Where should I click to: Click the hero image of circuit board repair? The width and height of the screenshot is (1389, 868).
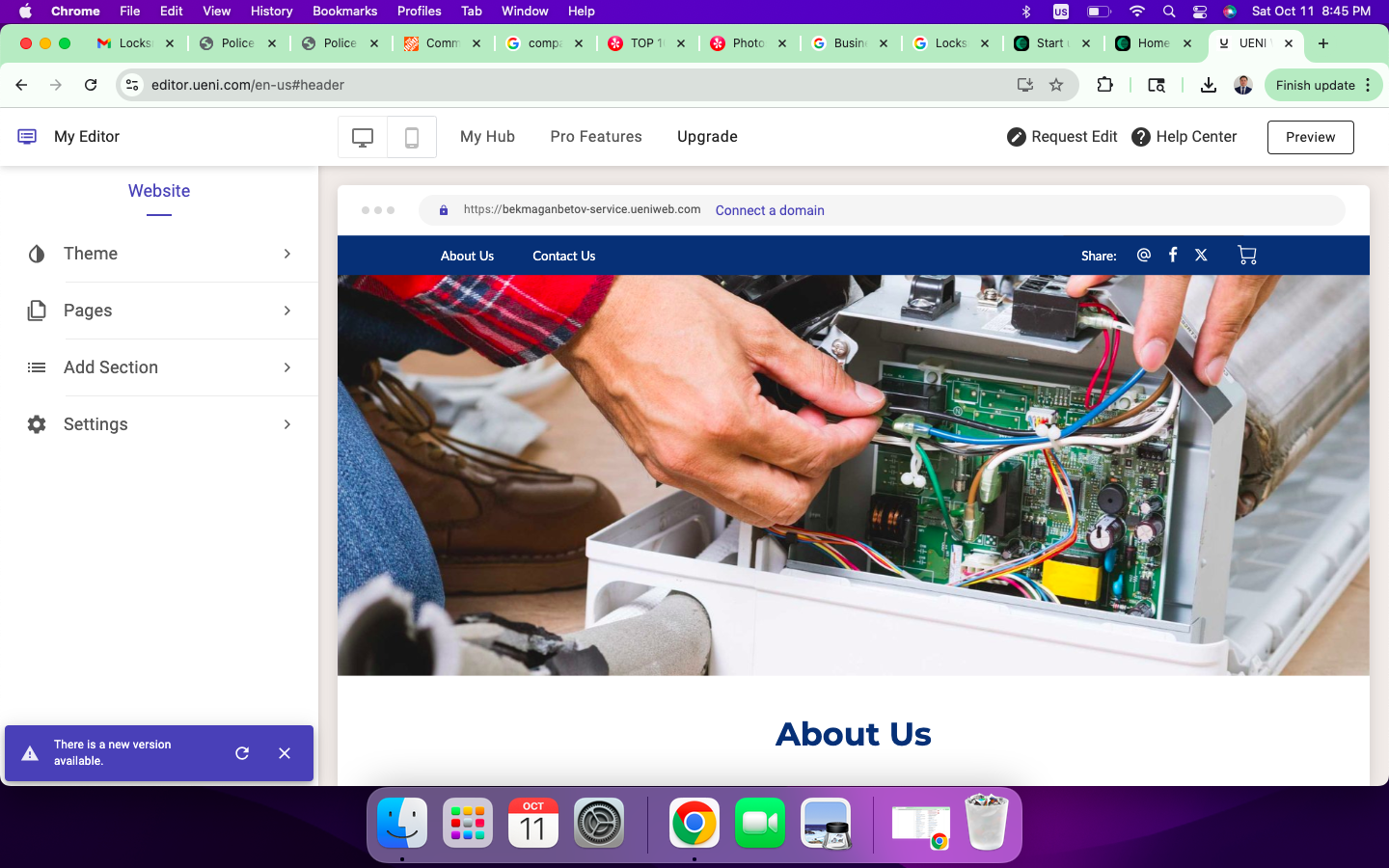(853, 475)
